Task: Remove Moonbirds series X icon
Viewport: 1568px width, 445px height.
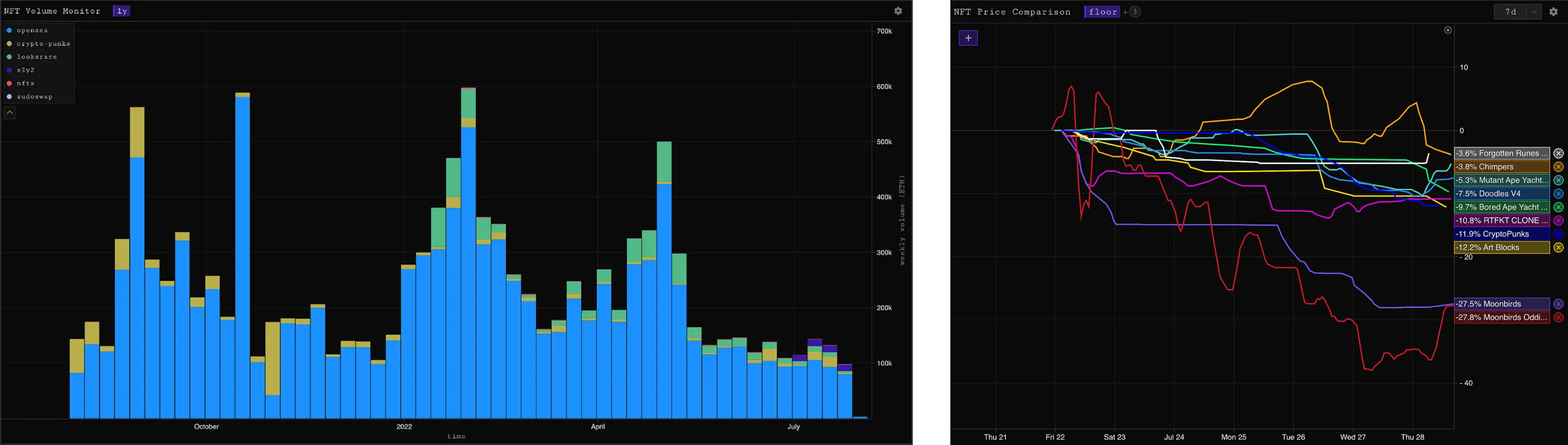Action: coord(1558,304)
